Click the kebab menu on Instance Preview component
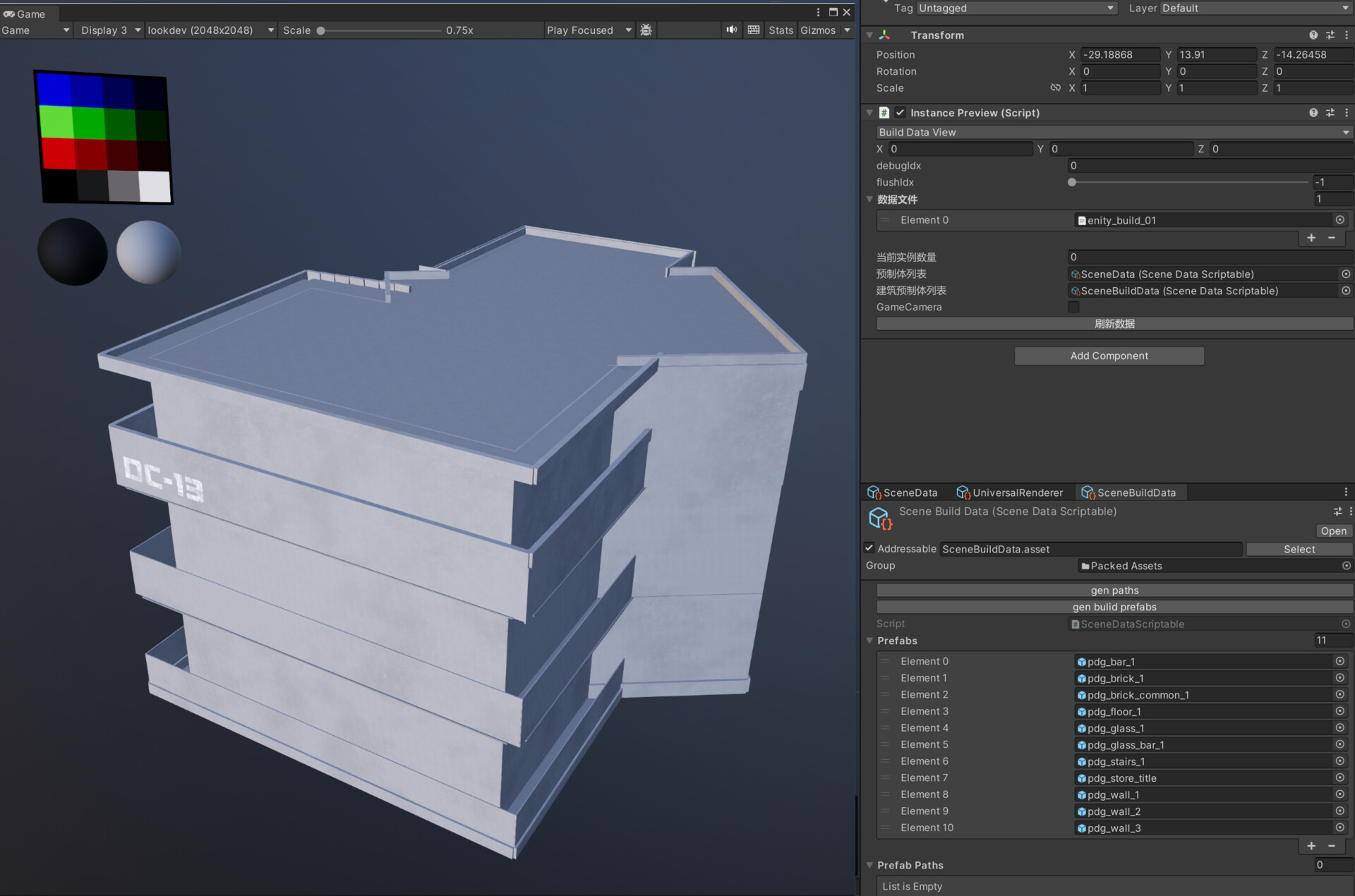 (1346, 112)
